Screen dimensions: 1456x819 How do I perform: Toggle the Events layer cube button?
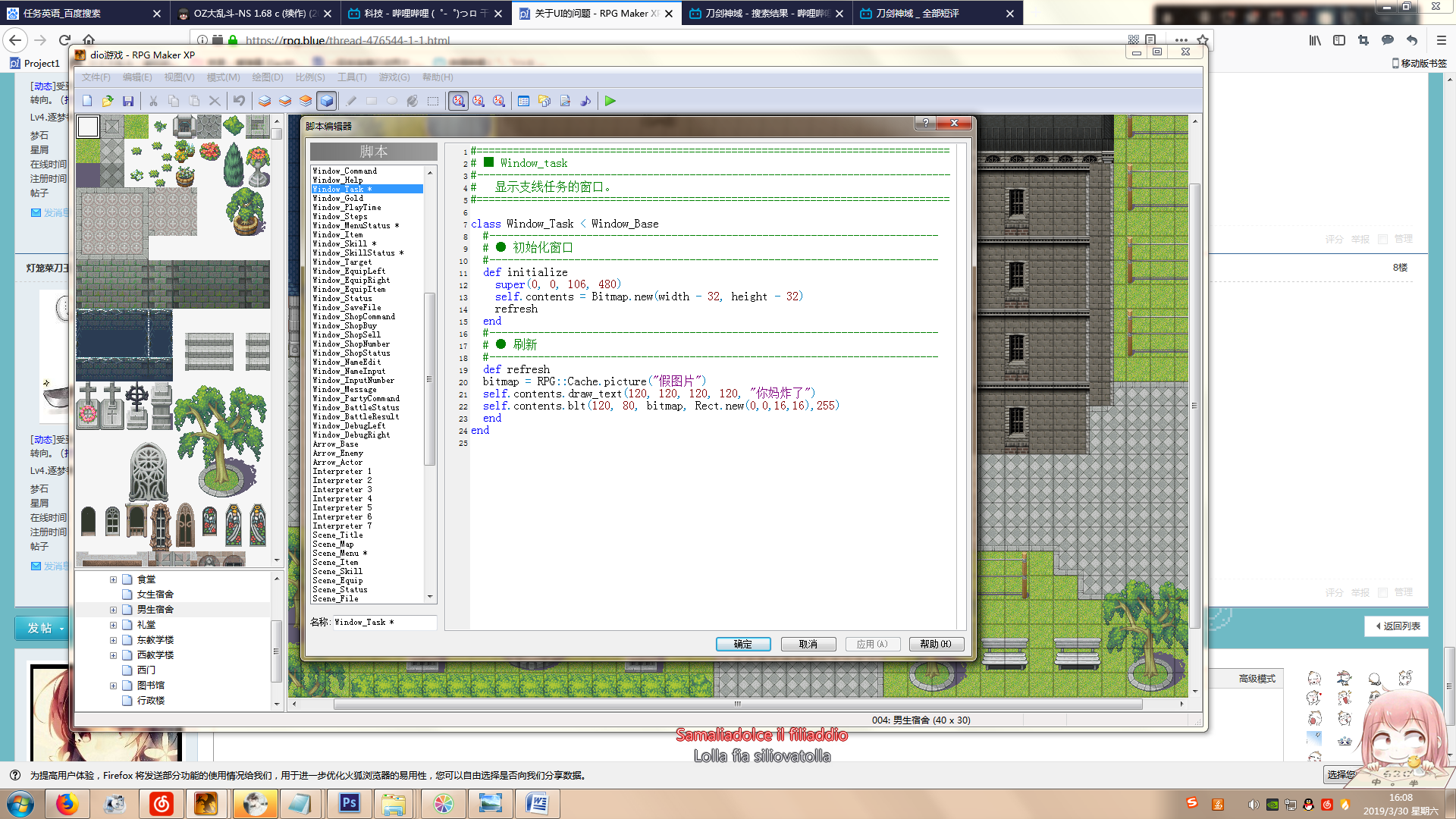tap(327, 101)
